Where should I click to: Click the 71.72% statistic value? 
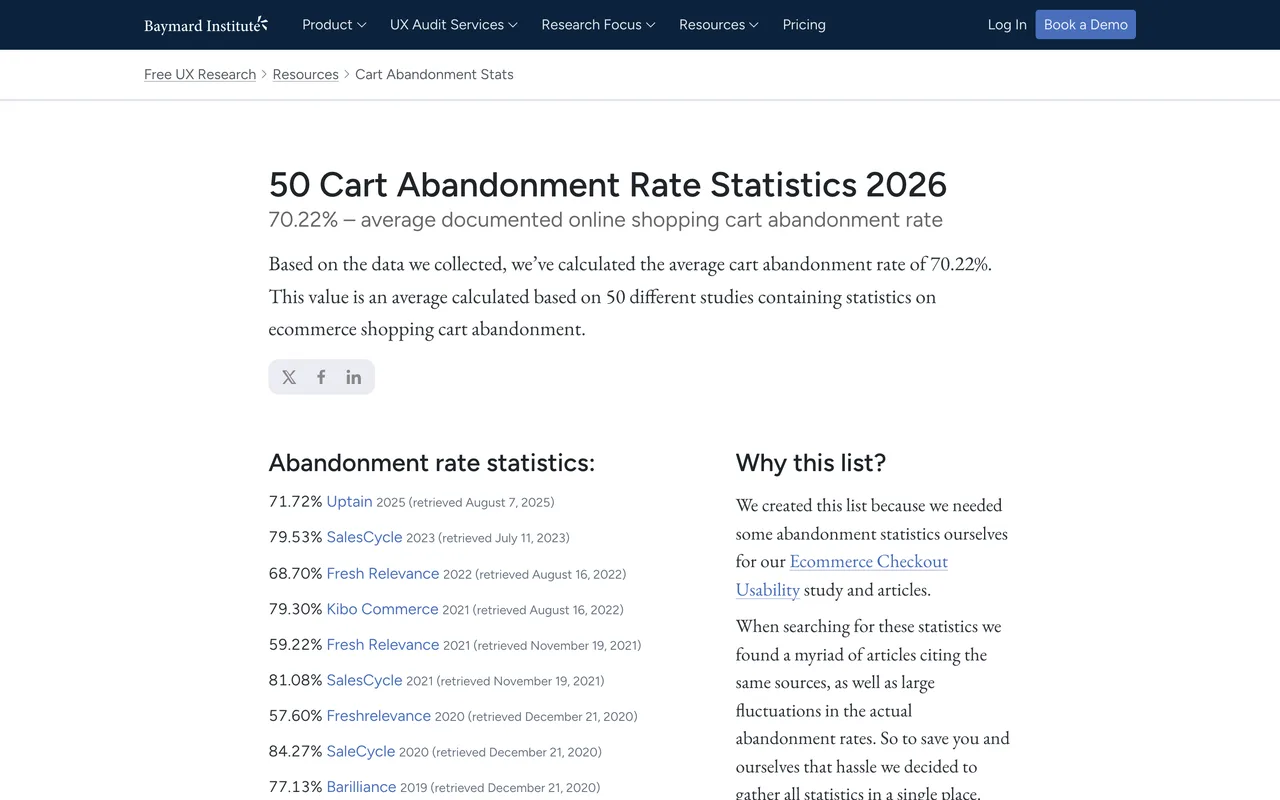[295, 502]
